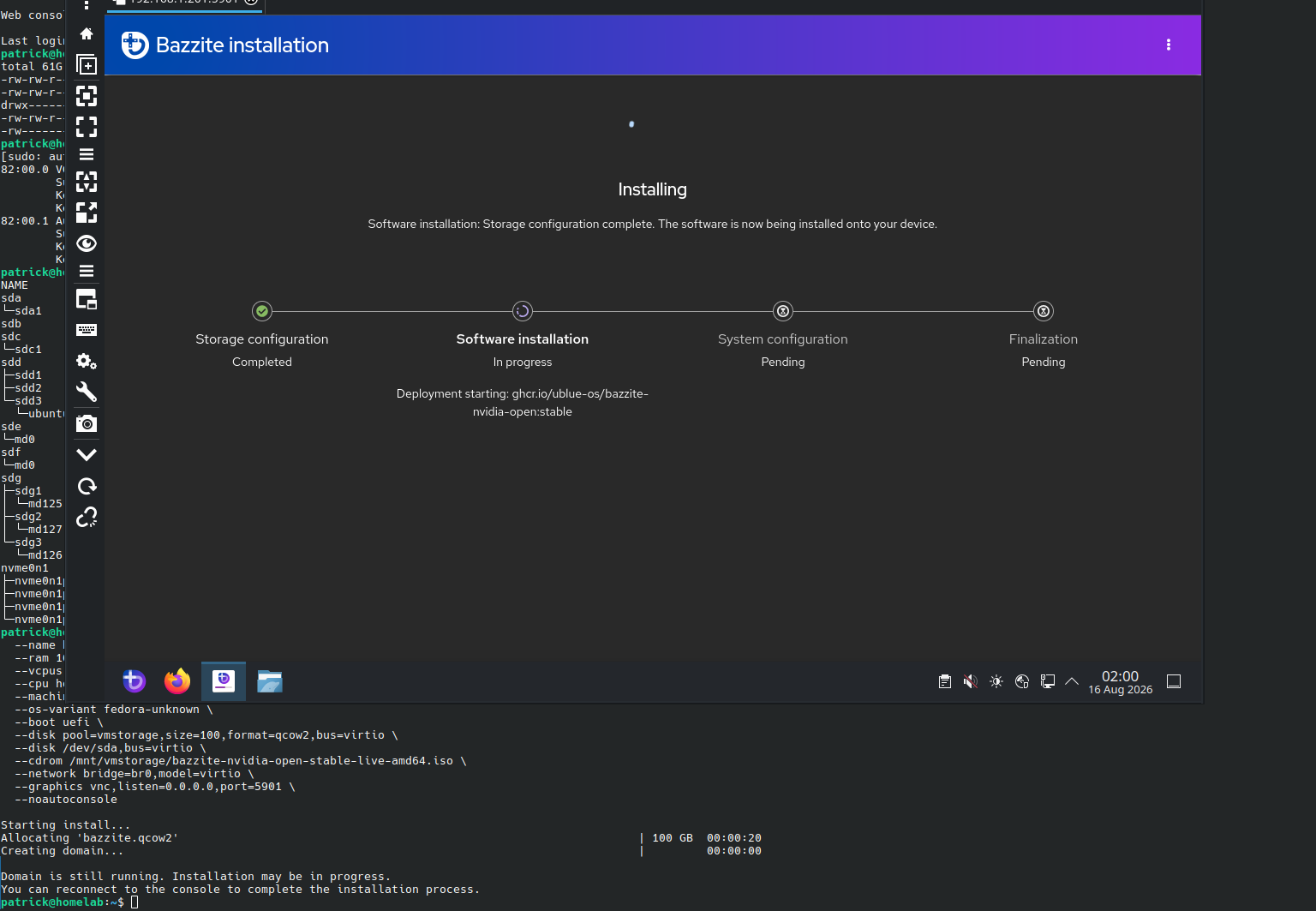Open the brightness tray icon
The height and width of the screenshot is (911, 1316).
[x=996, y=681]
